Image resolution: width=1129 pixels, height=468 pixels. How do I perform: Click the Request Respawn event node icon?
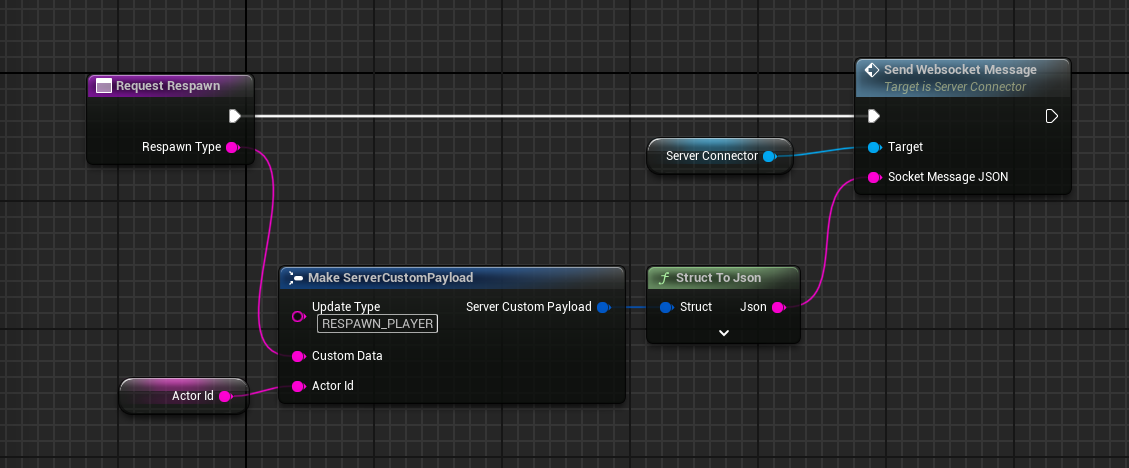click(x=104, y=86)
